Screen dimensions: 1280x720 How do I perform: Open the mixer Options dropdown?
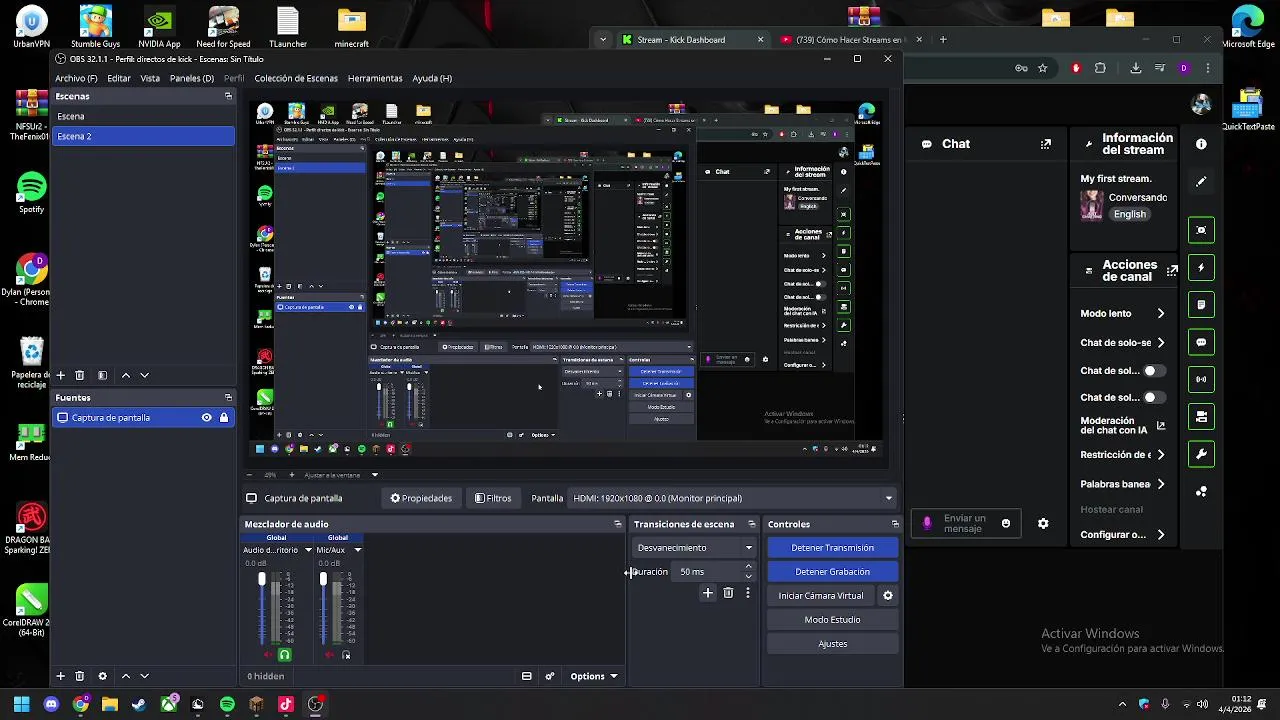[593, 676]
